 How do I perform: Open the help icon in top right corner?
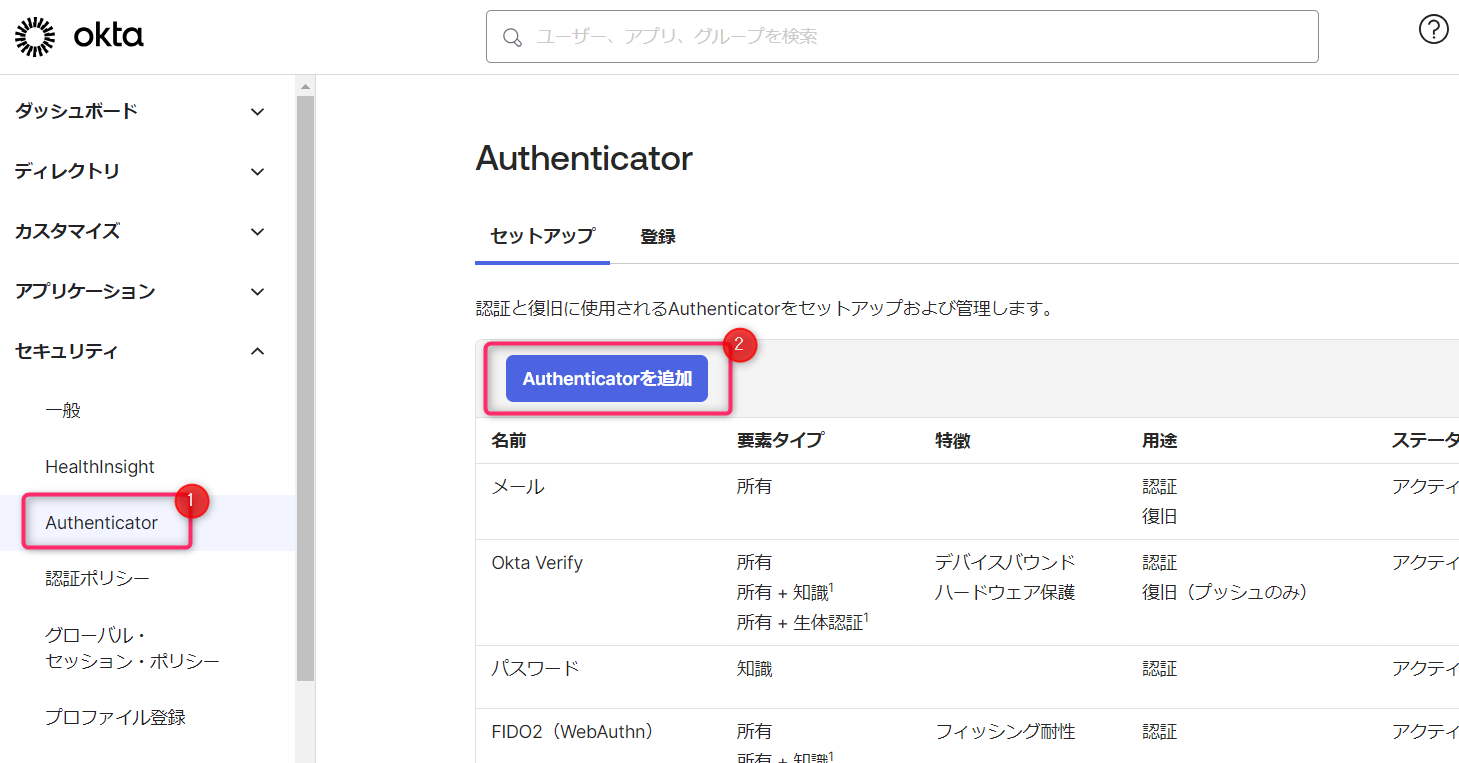1433,29
